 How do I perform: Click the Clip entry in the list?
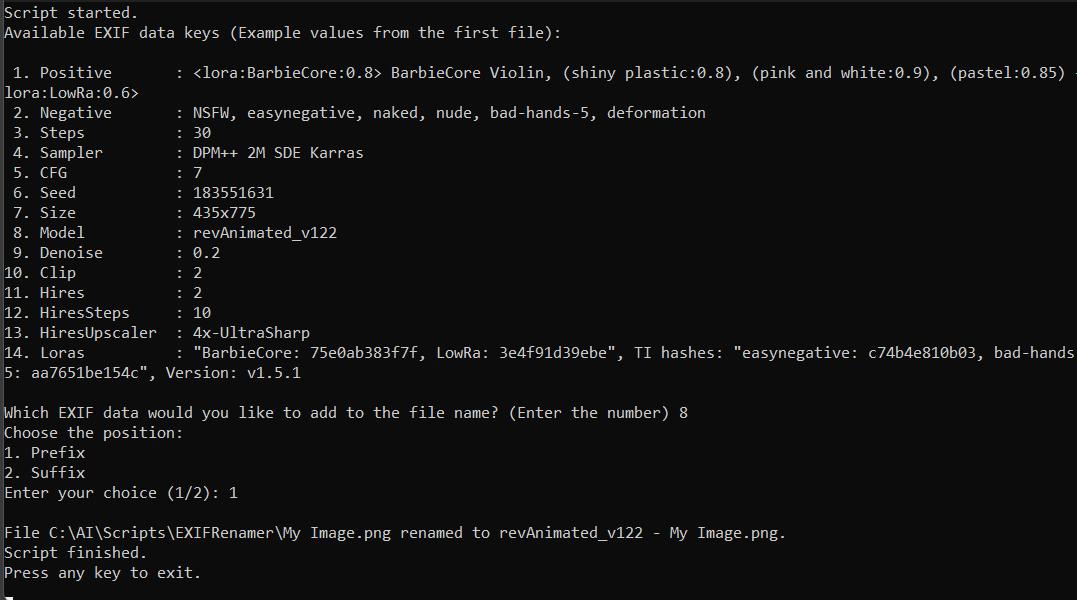tap(57, 273)
